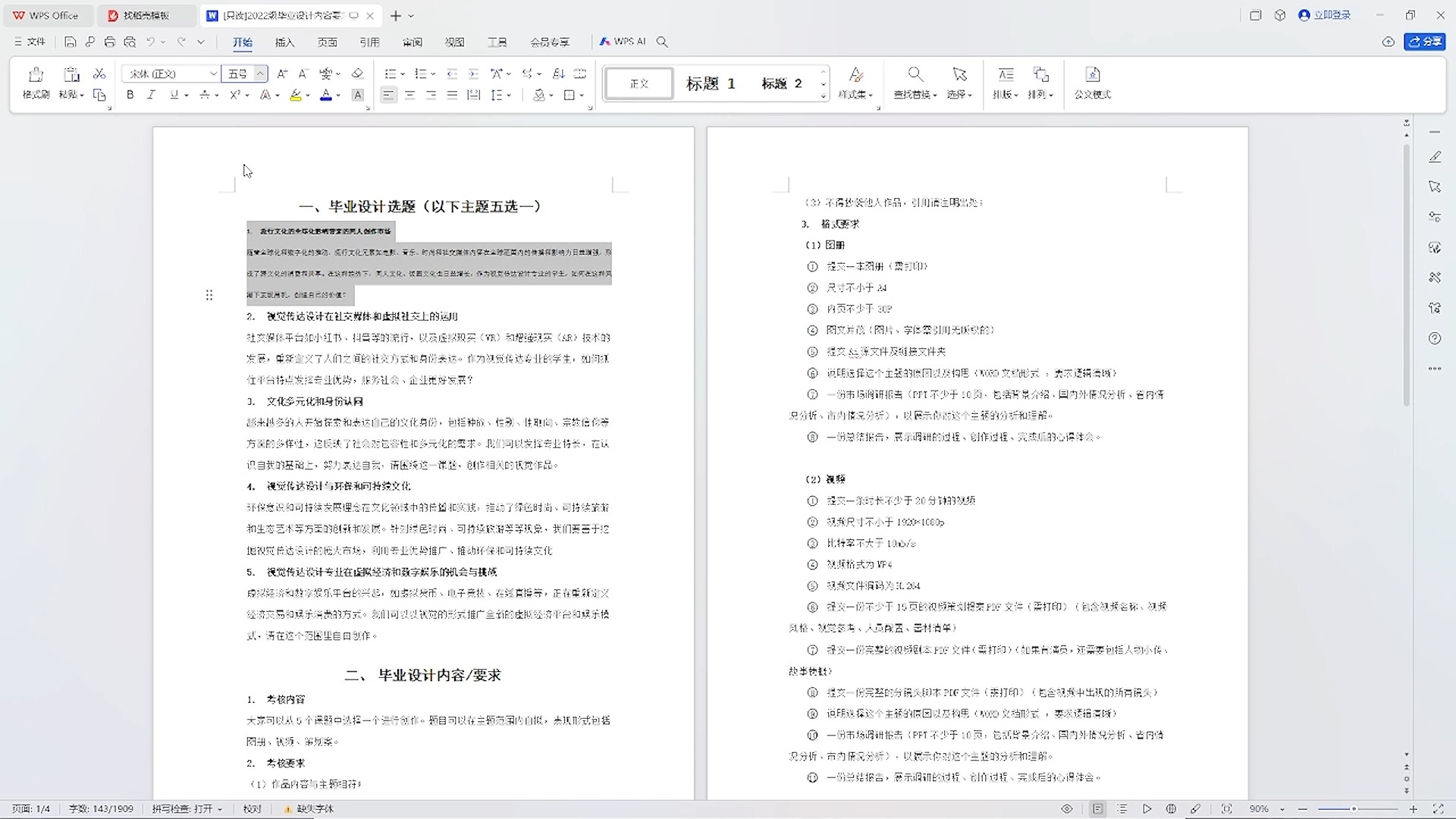Expand borders dropdown arrow

(582, 96)
